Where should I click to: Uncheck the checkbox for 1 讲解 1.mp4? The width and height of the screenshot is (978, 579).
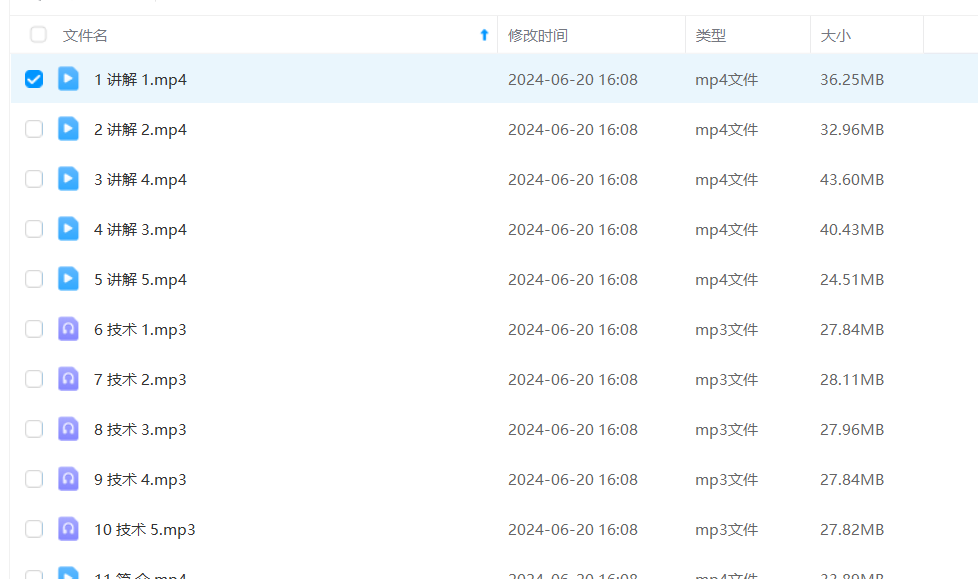[34, 79]
